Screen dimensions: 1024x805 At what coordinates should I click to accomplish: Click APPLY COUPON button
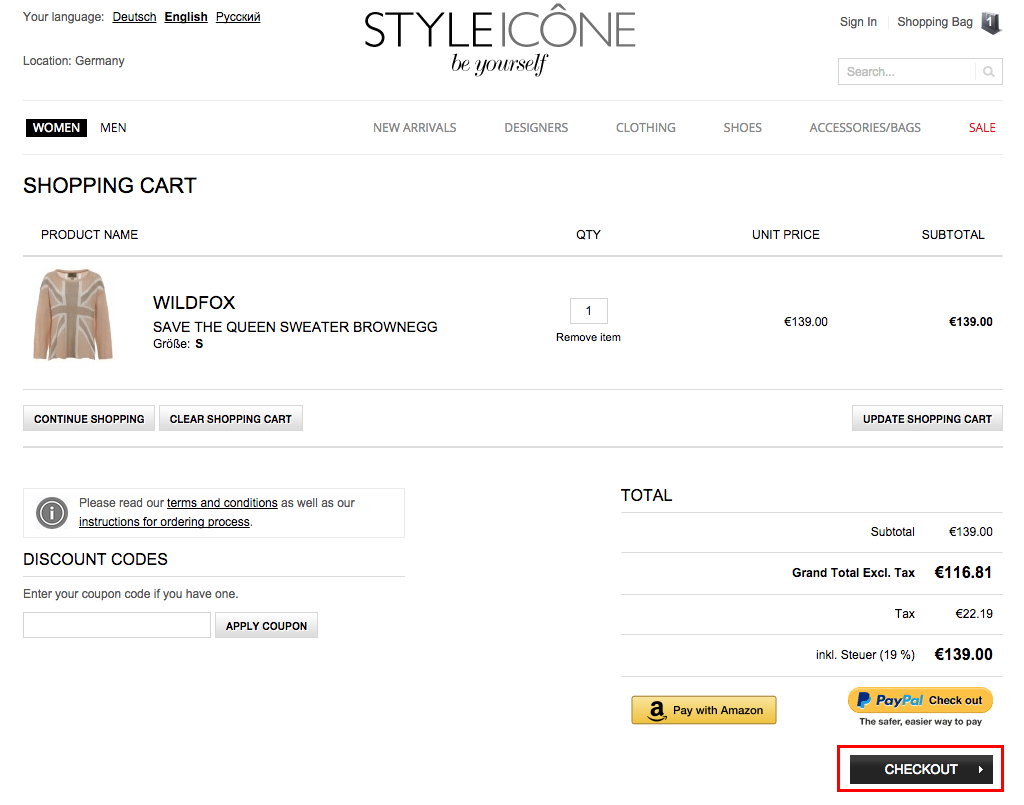266,625
